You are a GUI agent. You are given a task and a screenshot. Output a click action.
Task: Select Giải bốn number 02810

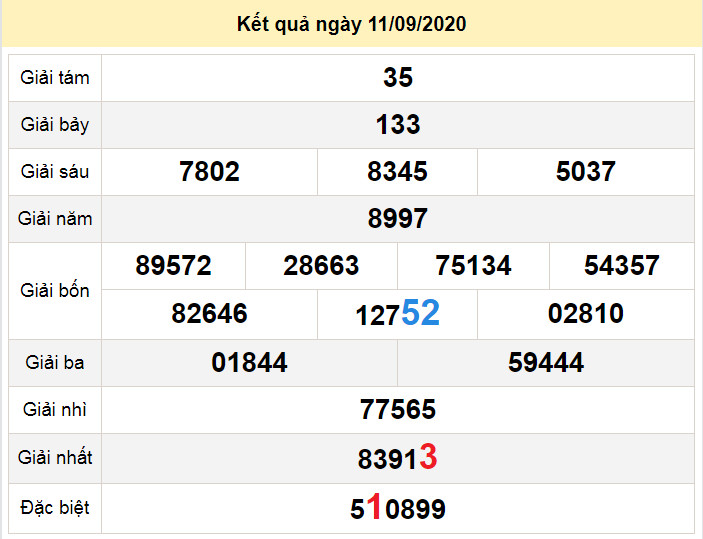point(586,313)
